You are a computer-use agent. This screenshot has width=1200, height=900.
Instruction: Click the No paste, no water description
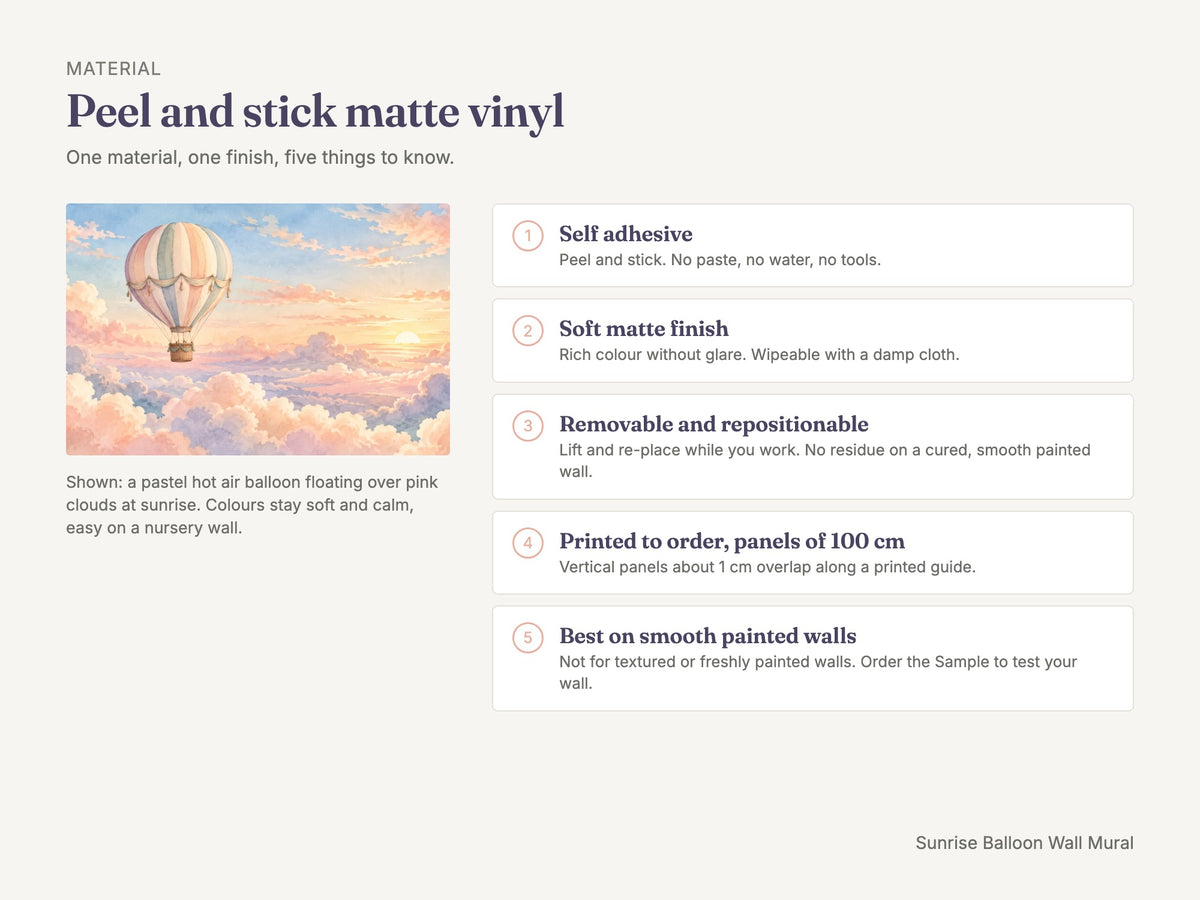coord(720,260)
